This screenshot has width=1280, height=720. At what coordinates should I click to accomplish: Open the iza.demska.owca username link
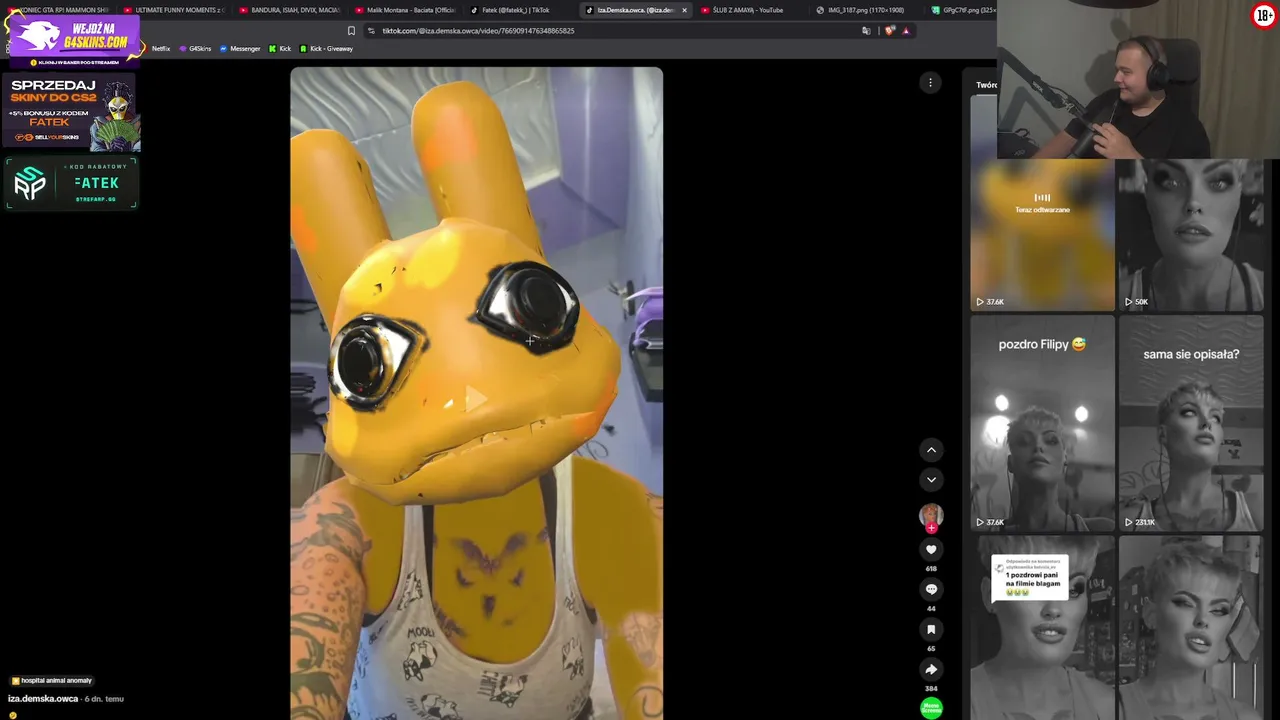[x=43, y=699]
